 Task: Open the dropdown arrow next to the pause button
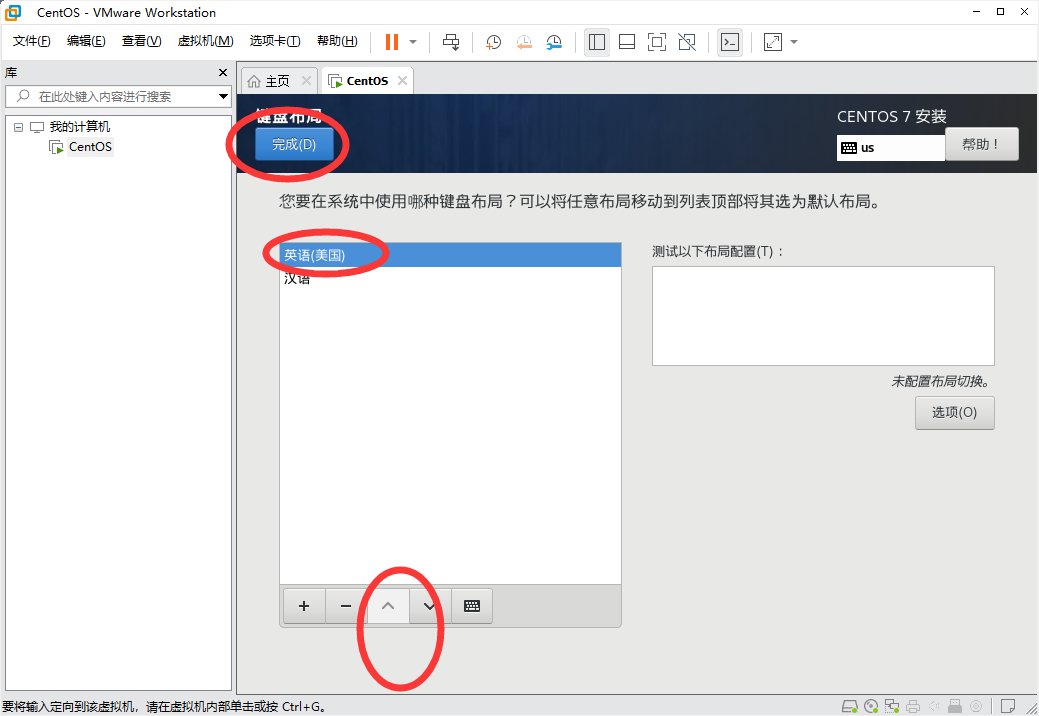(x=413, y=42)
